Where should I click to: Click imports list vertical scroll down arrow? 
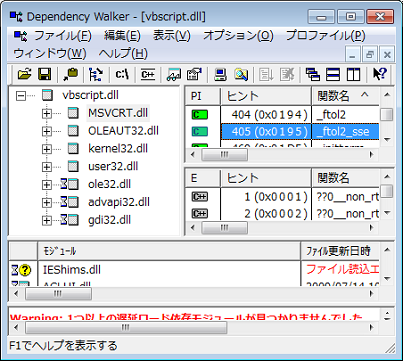point(387,139)
